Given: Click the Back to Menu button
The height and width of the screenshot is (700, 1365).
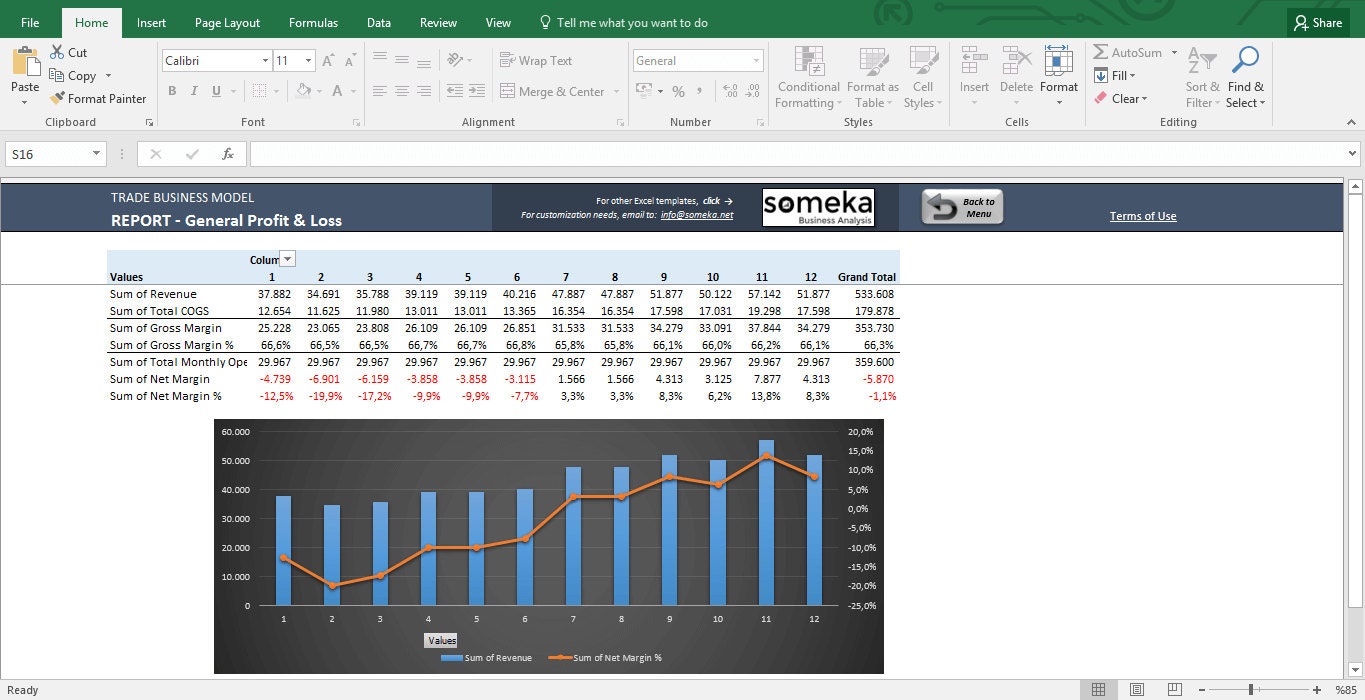Looking at the screenshot, I should click(962, 207).
